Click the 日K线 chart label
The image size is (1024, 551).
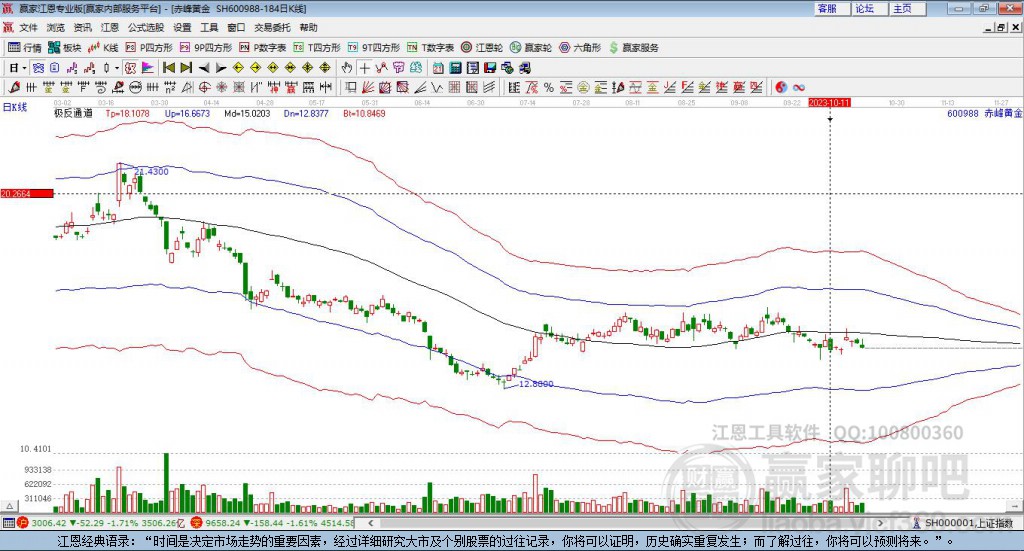coord(15,107)
